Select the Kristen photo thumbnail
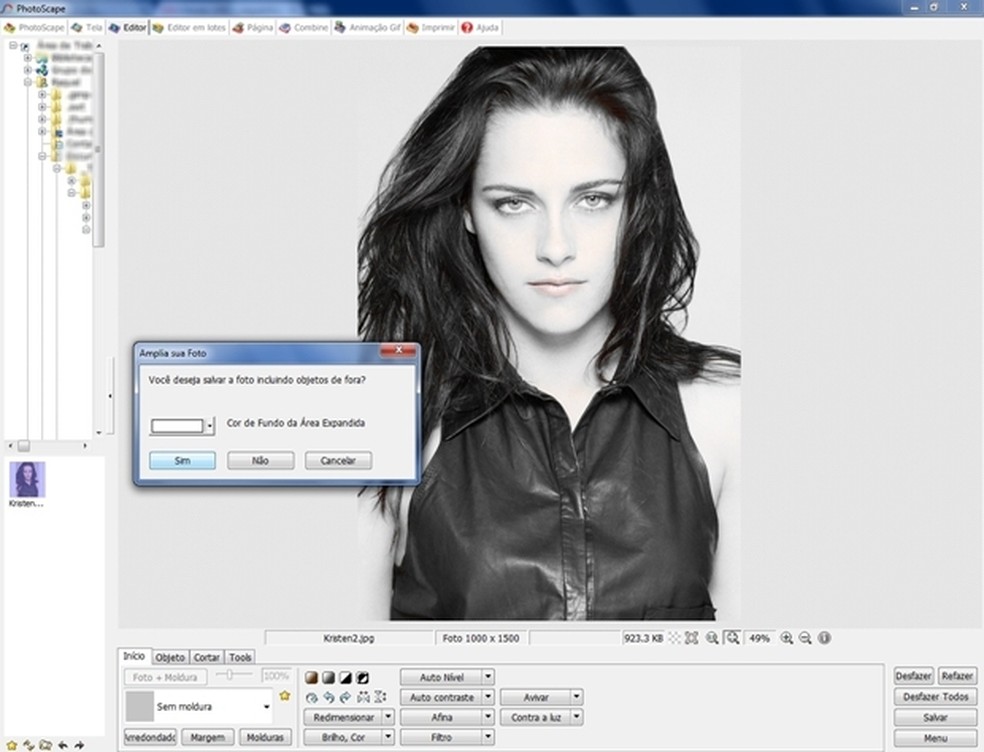The height and width of the screenshot is (752, 984). [27, 479]
